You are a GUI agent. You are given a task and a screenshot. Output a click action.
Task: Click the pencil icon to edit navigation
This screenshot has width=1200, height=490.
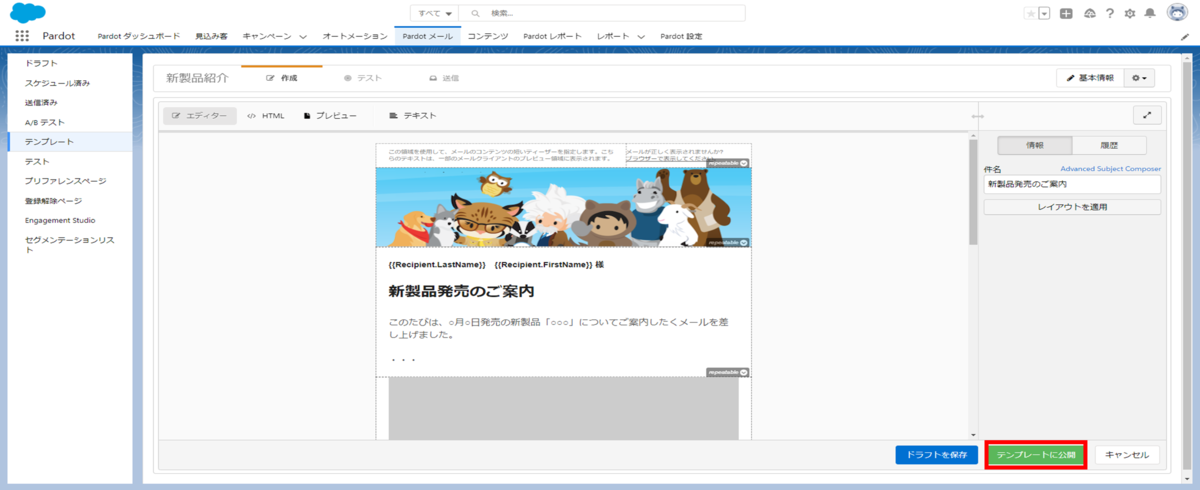[1184, 36]
